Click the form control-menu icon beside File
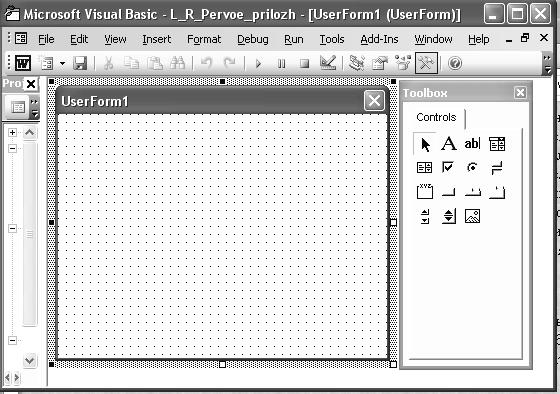 (x=21, y=38)
